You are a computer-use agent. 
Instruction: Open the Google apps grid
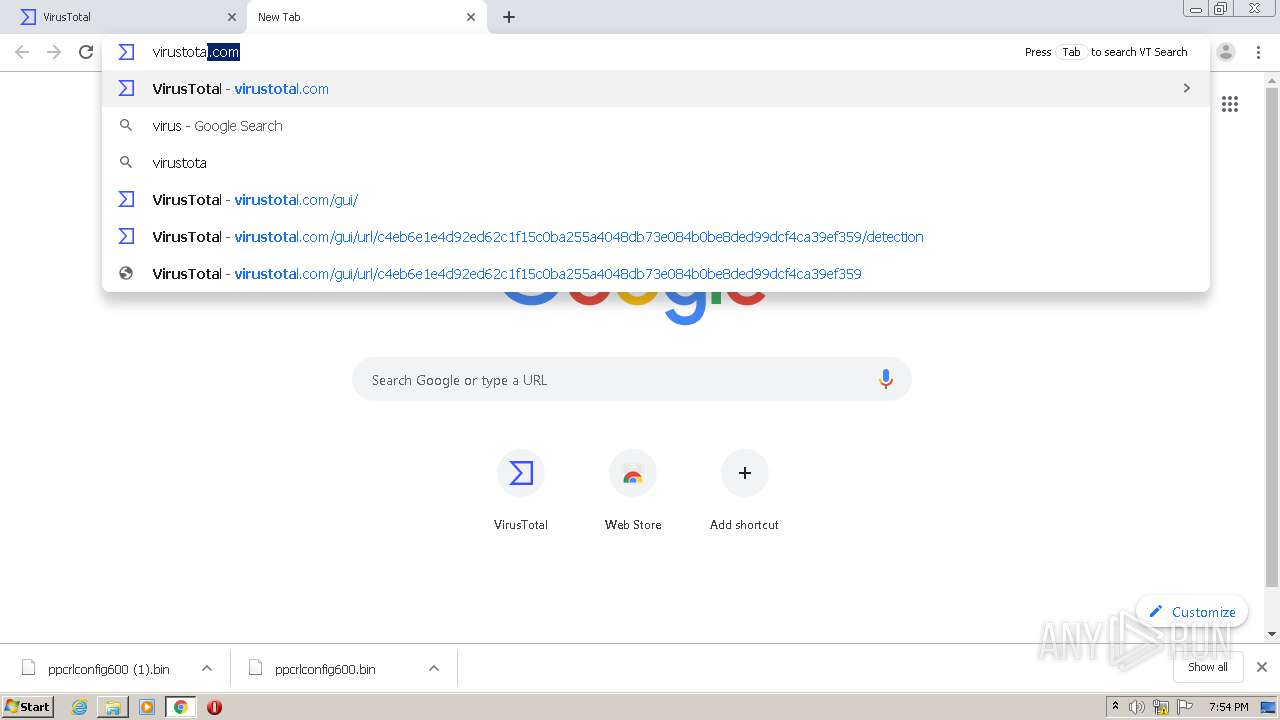1230,104
